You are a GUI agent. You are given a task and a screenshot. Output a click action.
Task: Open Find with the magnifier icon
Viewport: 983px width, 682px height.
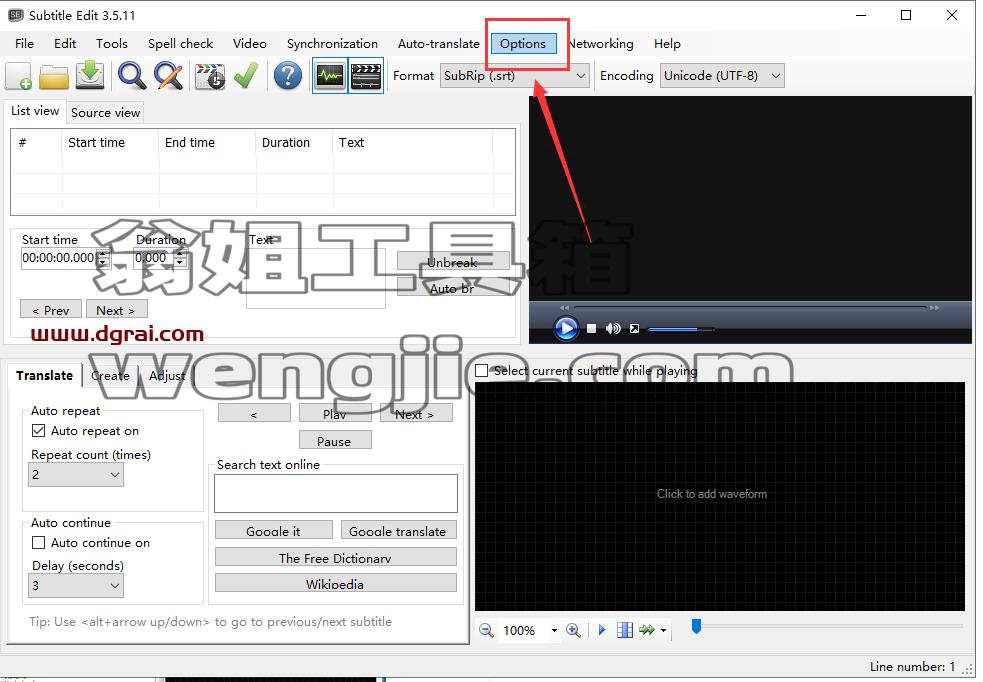pos(132,76)
